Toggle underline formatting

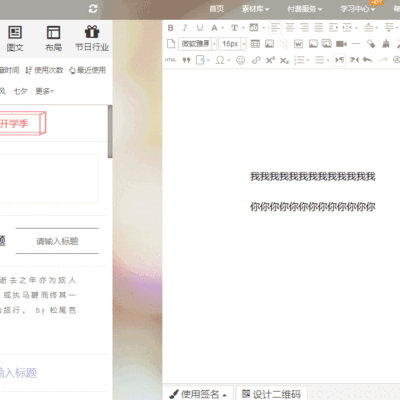pos(200,28)
